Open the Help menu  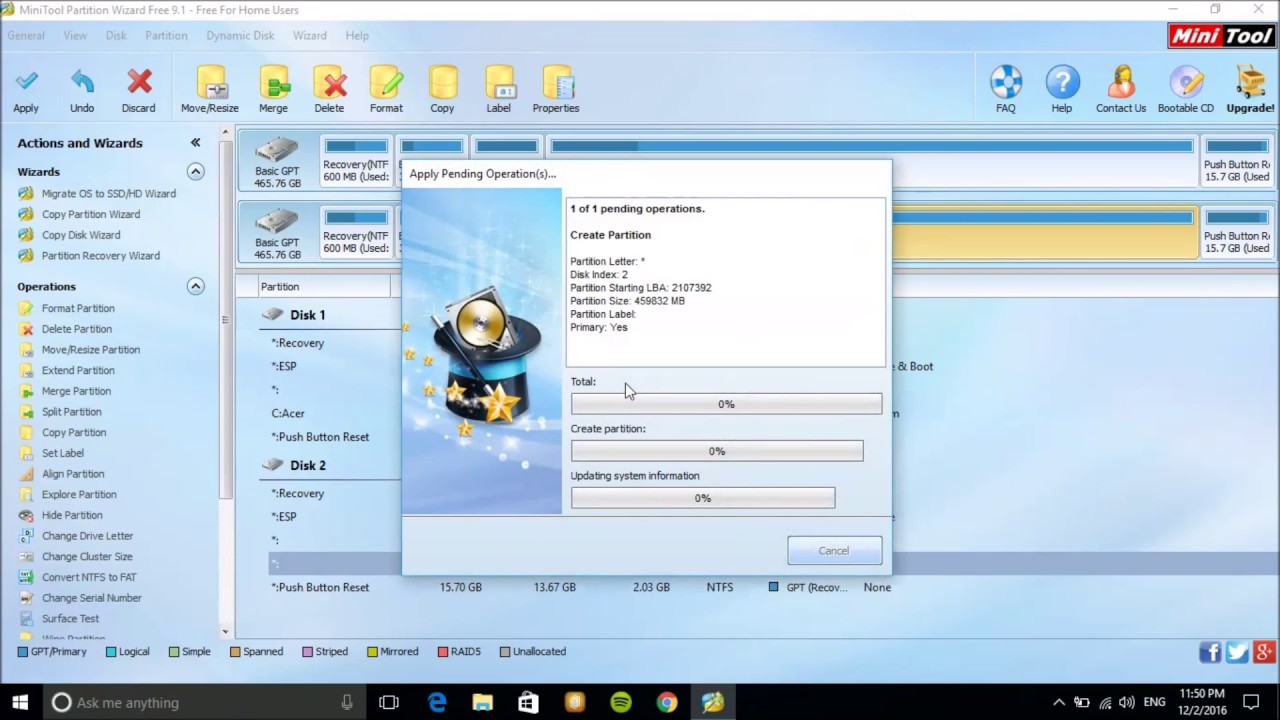(x=357, y=35)
